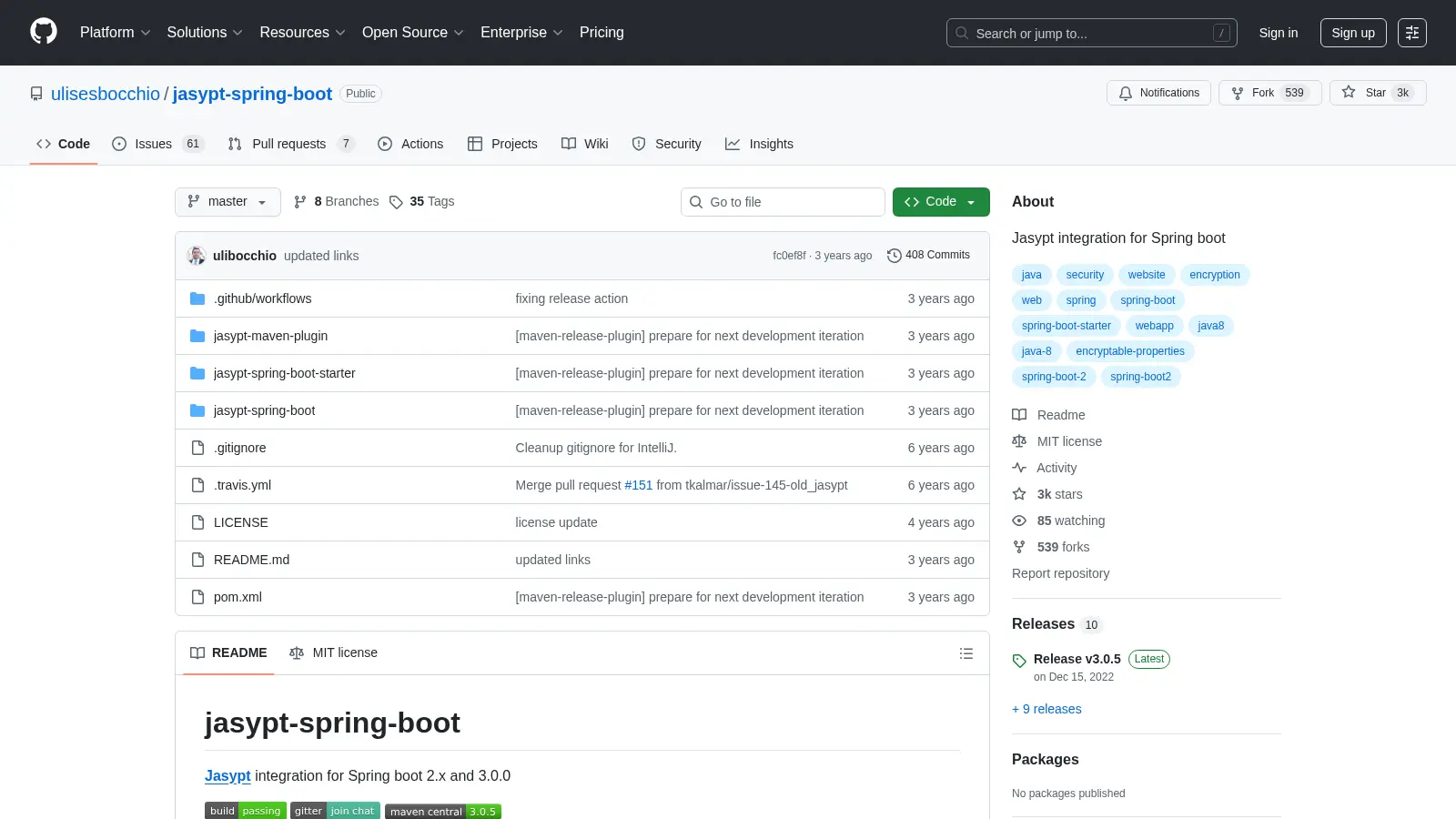Screen dimensions: 1456x819
Task: Click the Sign up button
Action: (x=1353, y=33)
